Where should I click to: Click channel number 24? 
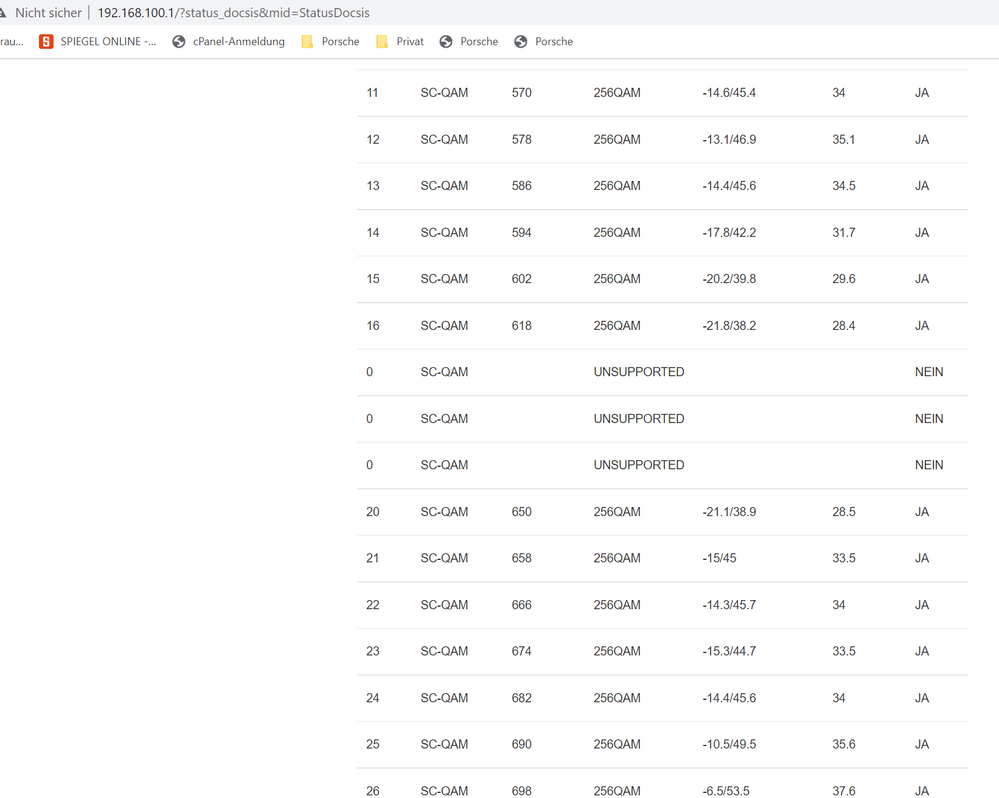[x=373, y=698]
